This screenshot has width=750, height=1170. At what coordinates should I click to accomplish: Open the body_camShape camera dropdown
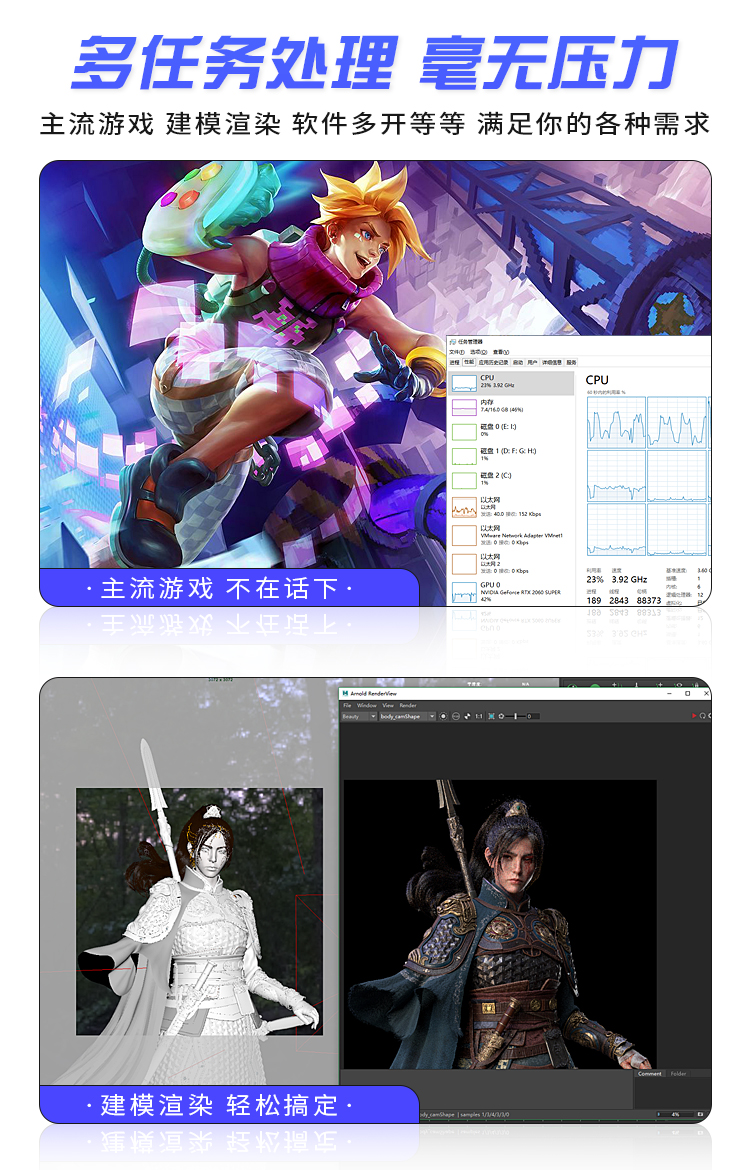click(x=407, y=716)
